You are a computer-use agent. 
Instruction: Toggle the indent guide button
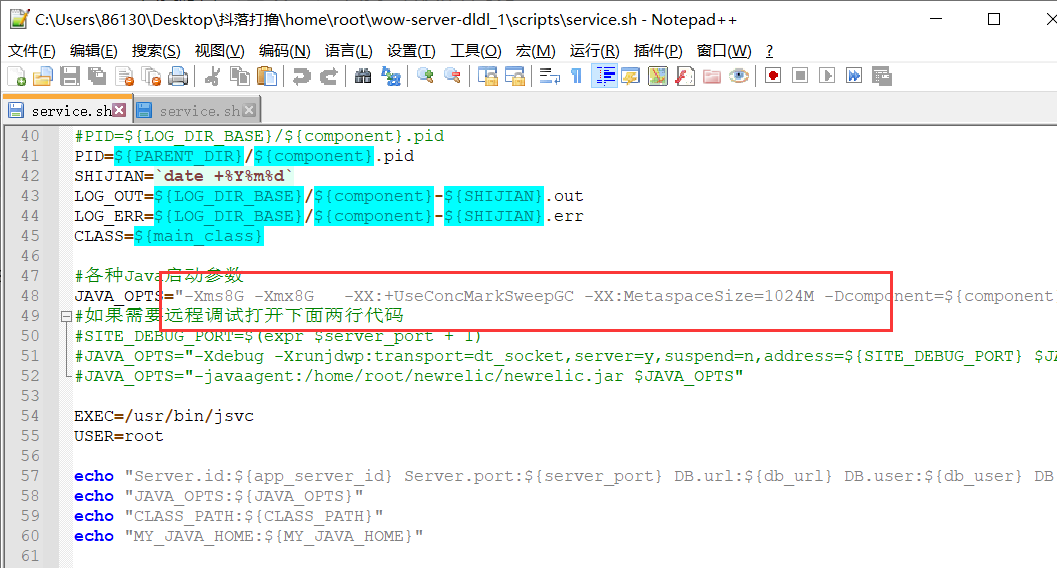click(x=603, y=76)
